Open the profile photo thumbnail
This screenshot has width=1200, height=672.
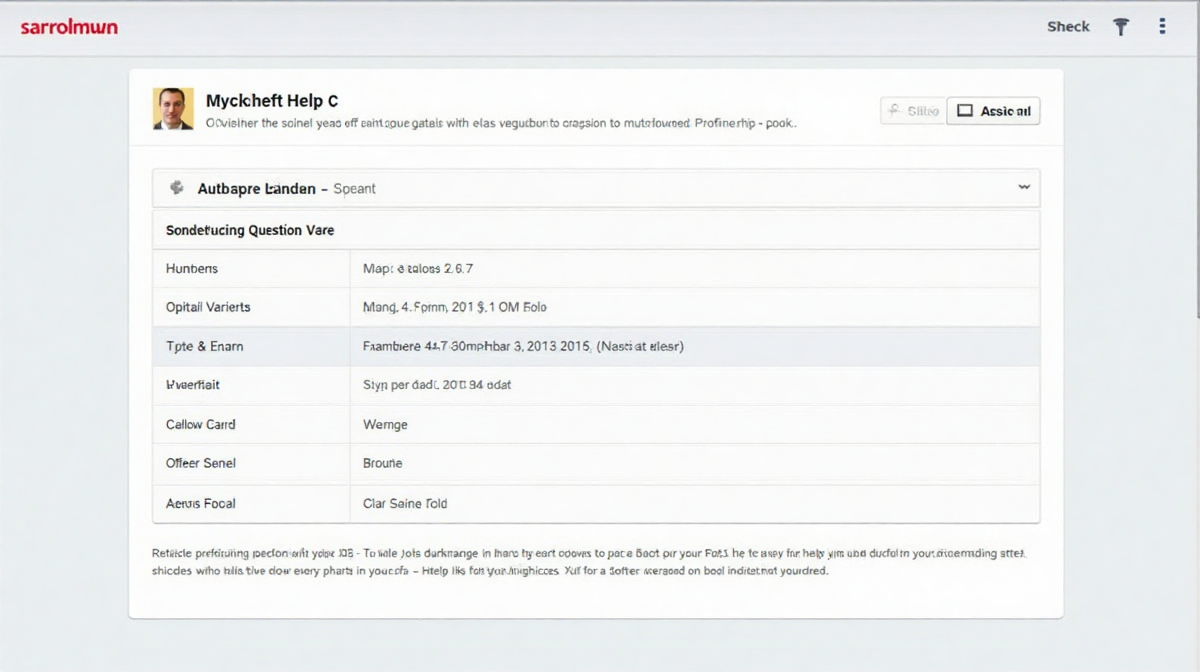(x=173, y=109)
